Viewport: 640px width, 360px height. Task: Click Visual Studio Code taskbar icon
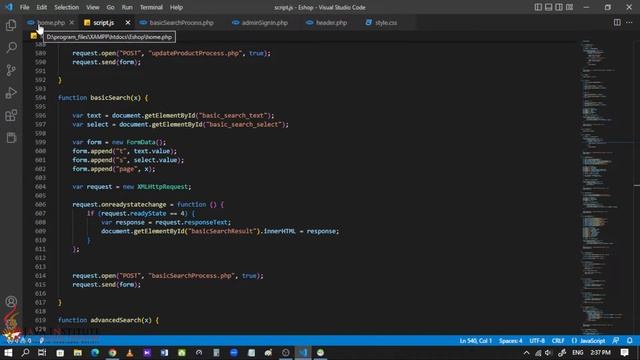pos(302,353)
